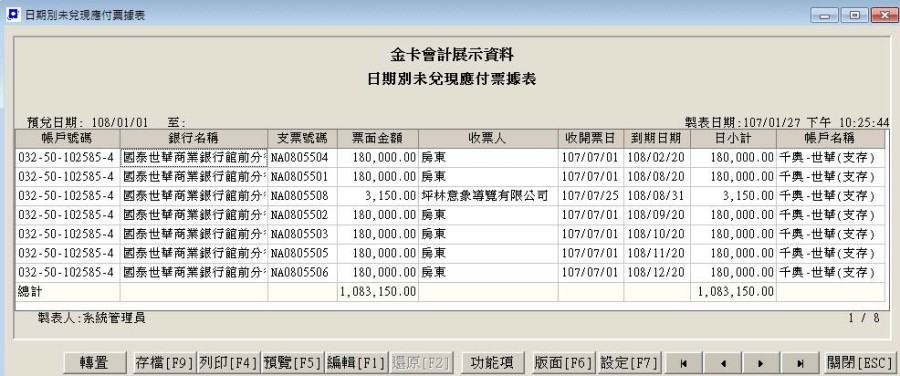Click company heading 金卡會計展示資料

(452, 55)
